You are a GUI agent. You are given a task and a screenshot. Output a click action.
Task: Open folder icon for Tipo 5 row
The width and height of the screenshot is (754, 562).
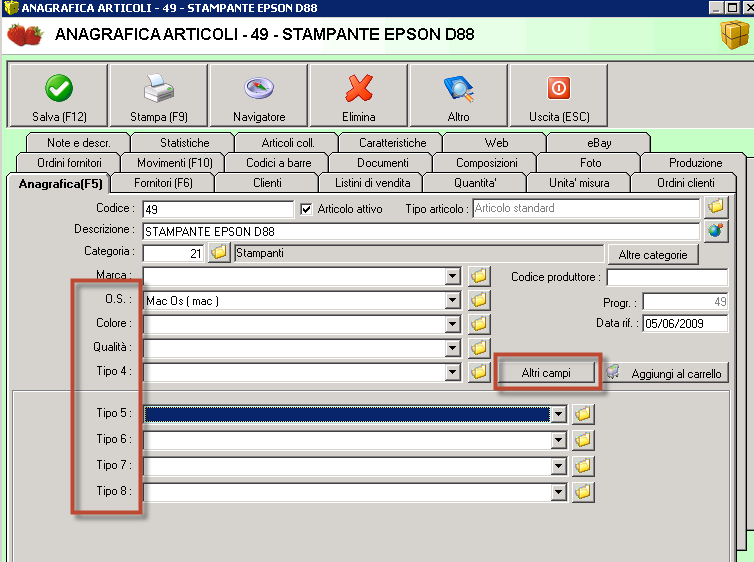coord(583,414)
